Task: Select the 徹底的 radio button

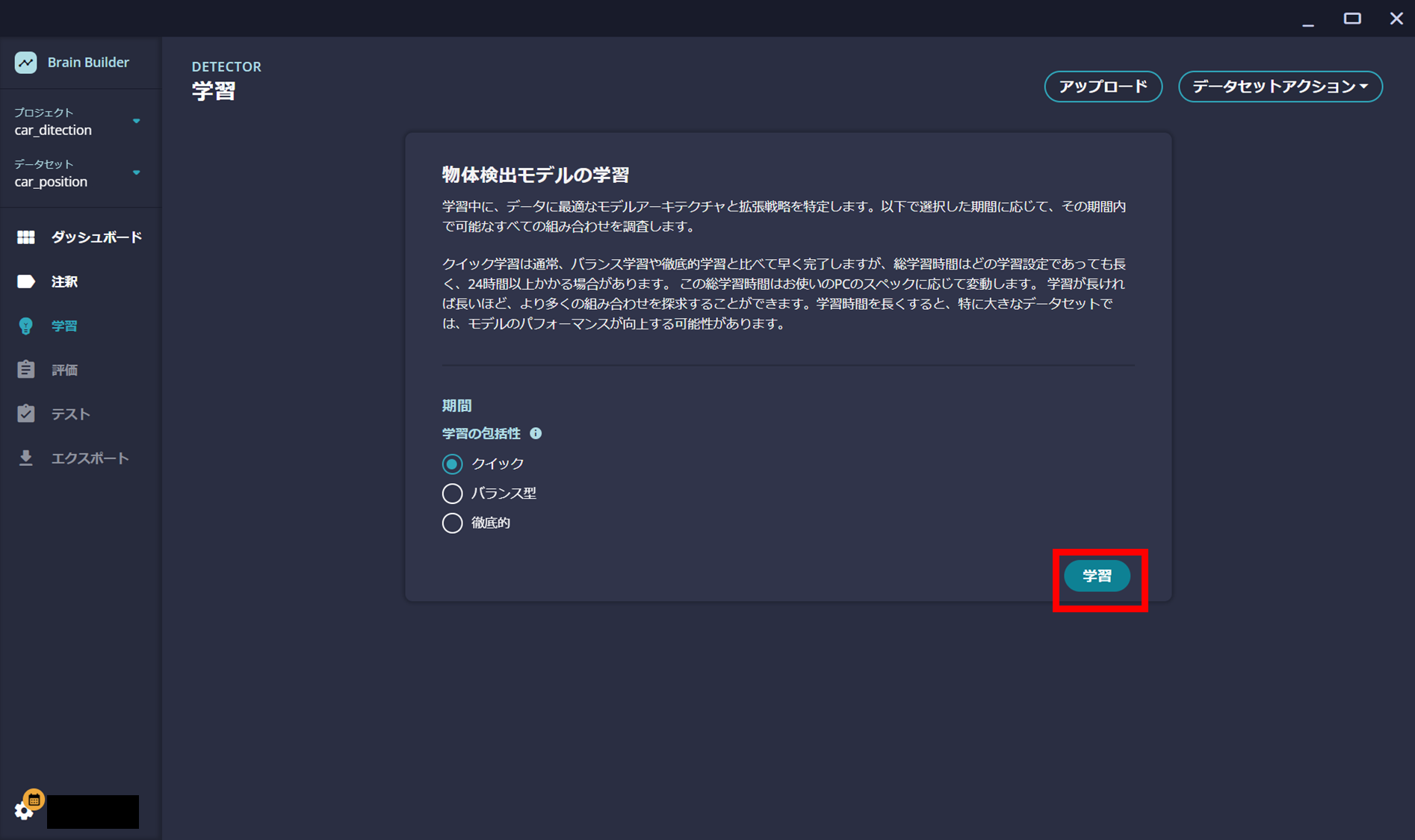Action: click(x=452, y=523)
